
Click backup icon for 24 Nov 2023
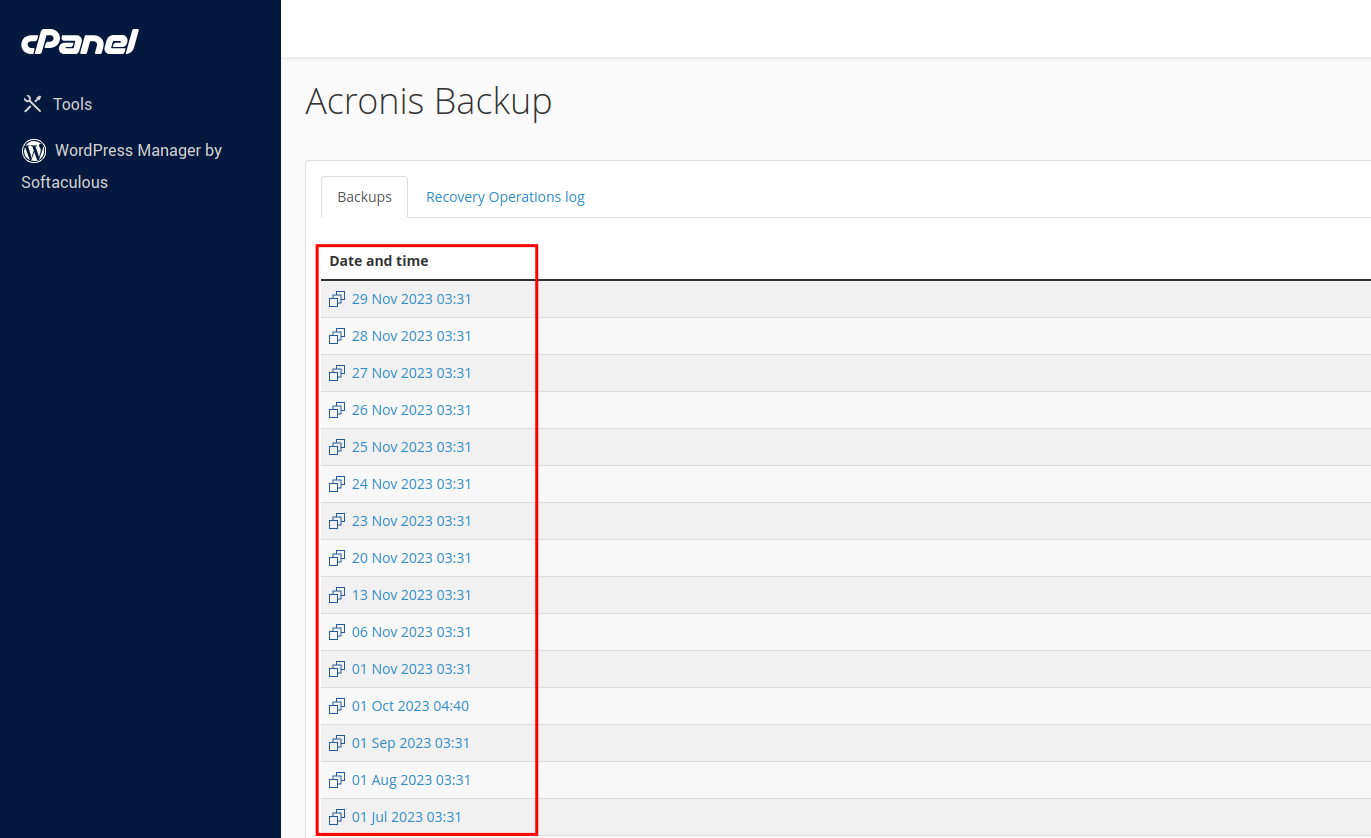(337, 484)
